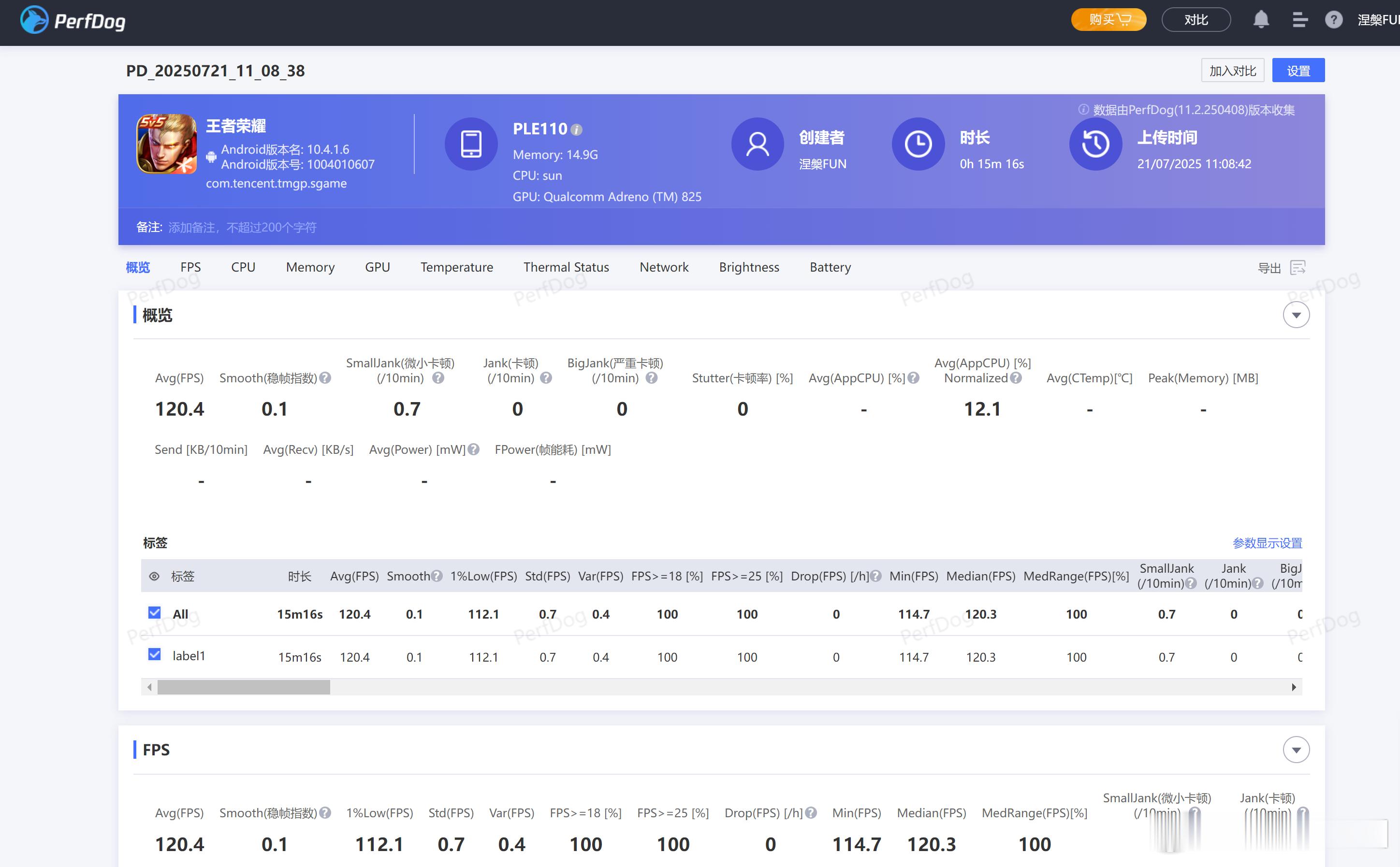Open the hamburger menu icon

(x=1299, y=20)
